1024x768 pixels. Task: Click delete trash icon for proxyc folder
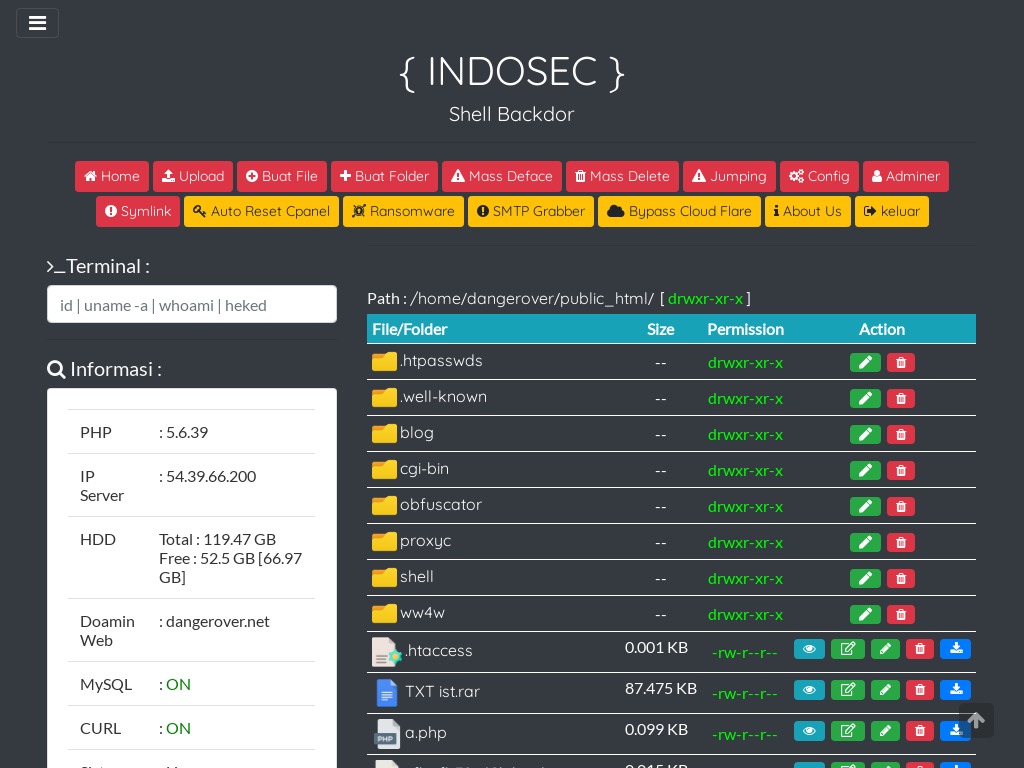coord(901,542)
